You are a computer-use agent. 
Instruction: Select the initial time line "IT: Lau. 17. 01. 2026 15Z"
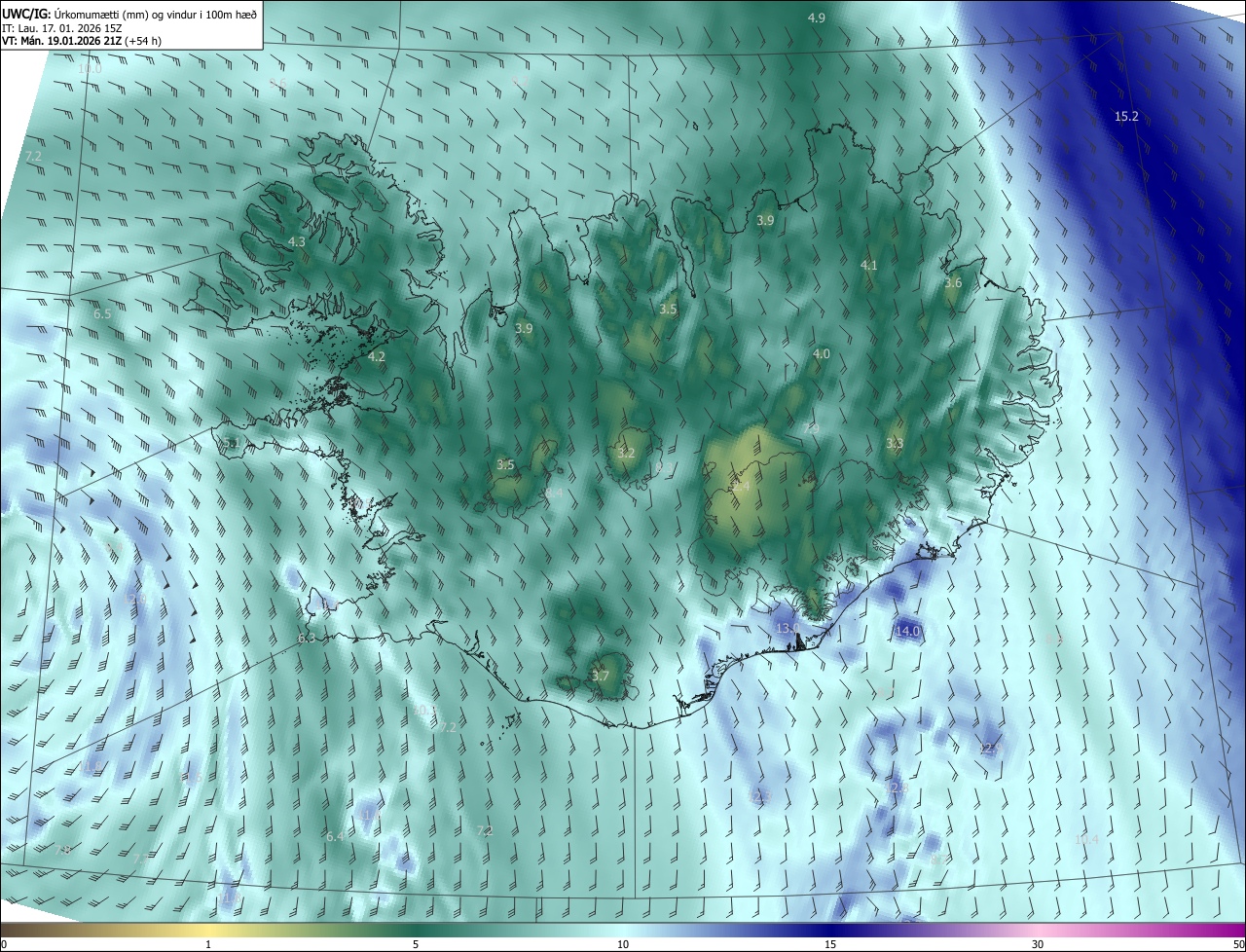tap(61, 27)
